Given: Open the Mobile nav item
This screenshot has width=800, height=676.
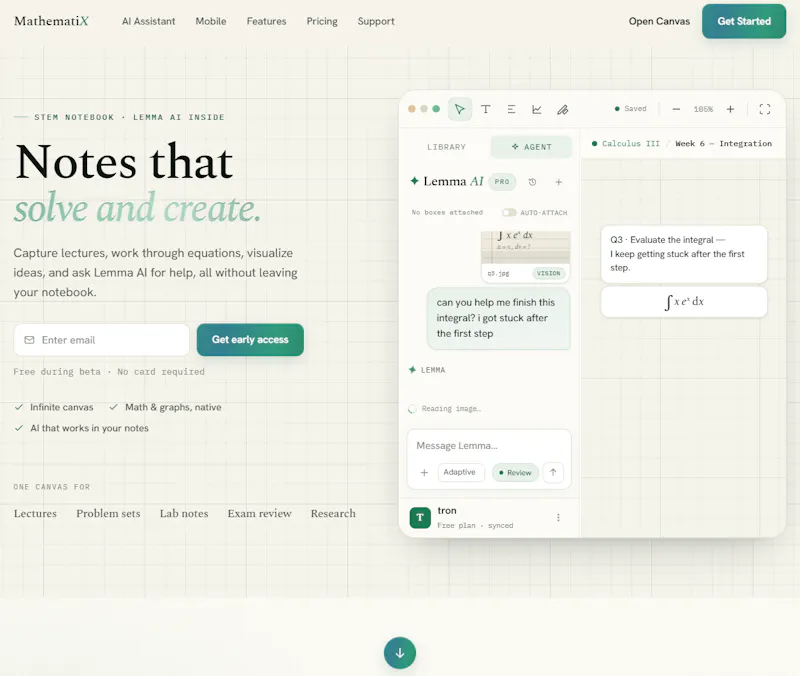Looking at the screenshot, I should coord(211,21).
